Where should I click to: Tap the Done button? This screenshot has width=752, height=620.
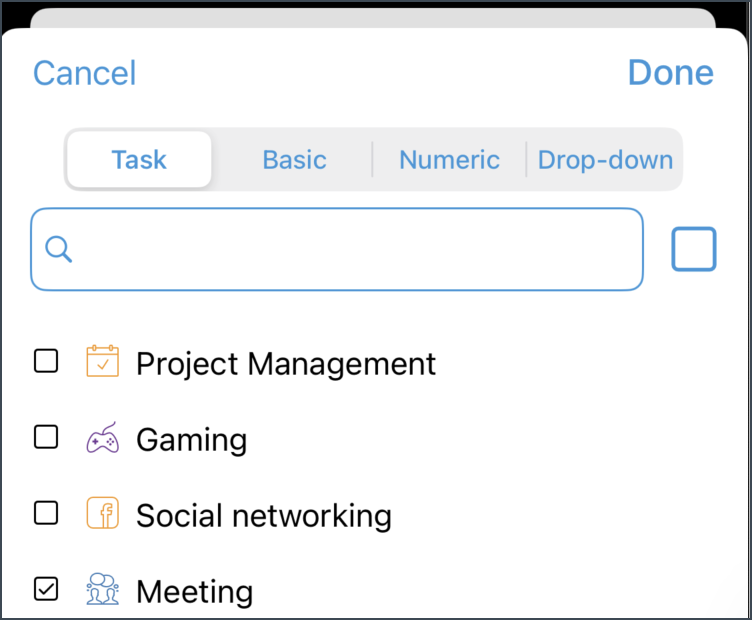(x=670, y=73)
